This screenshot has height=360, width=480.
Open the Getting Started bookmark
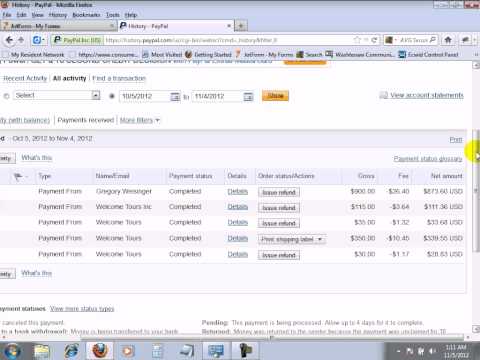tap(208, 54)
